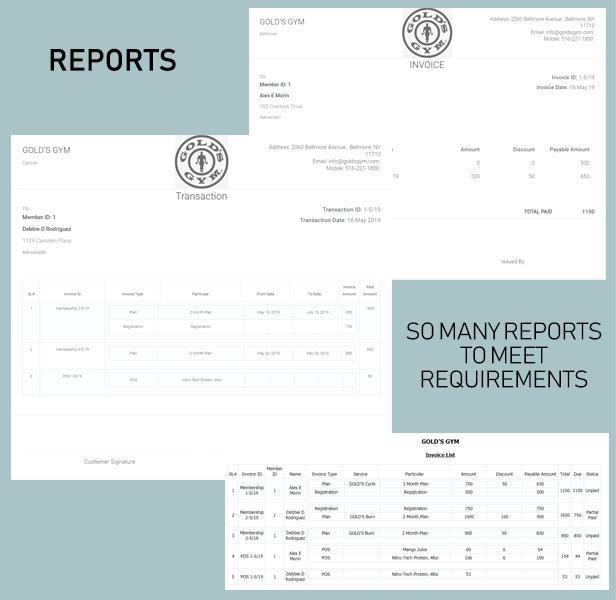Image resolution: width=616 pixels, height=600 pixels.
Task: Click the 1650 paid amount in Transaction table
Action: 370,308
